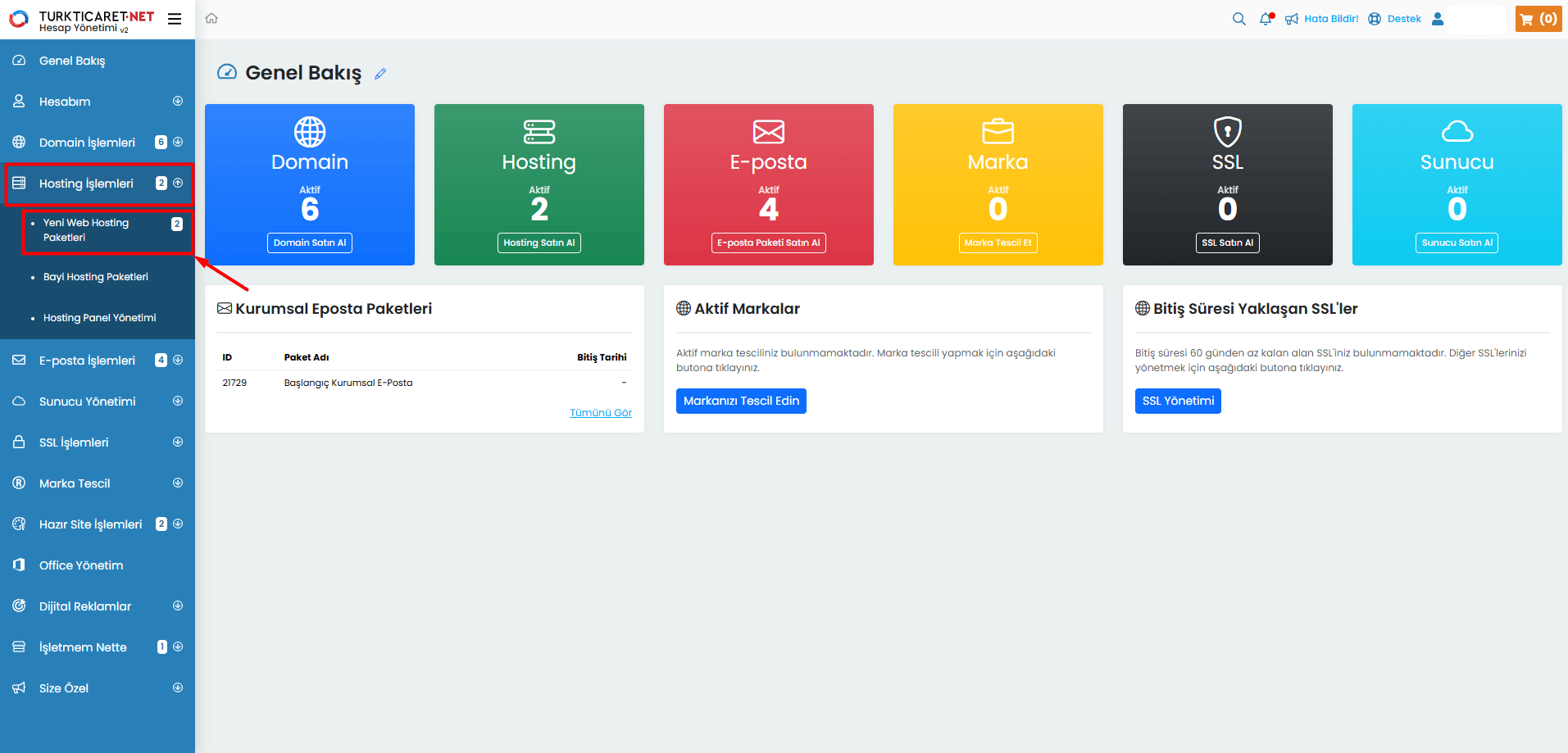Viewport: 1568px width, 753px height.
Task: Click the Destek support link
Action: click(1395, 19)
